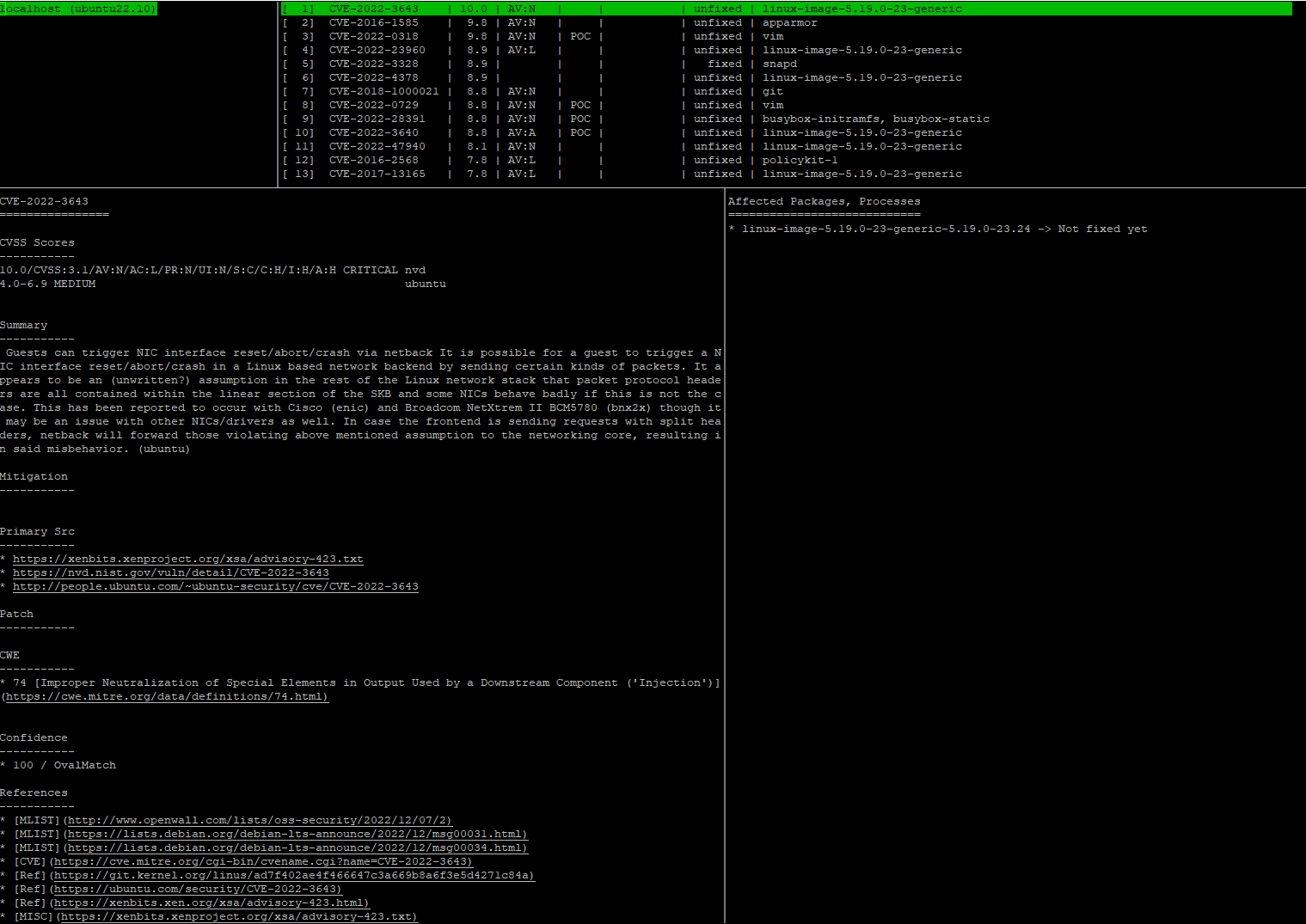Select the CVE-2016-2568 policykit-1 row
The width and height of the screenshot is (1306, 924).
pos(787,160)
